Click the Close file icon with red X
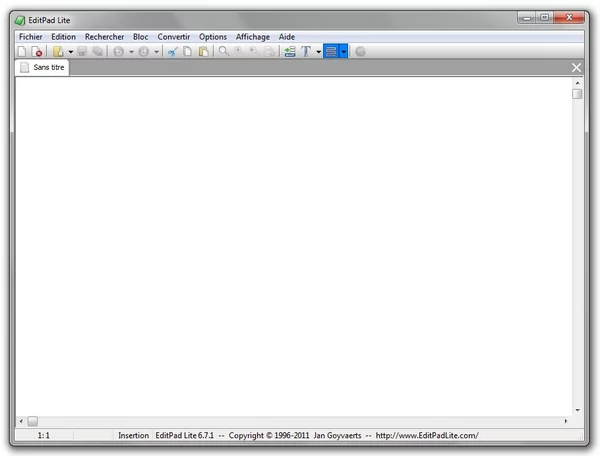Screen dimensions: 600x456 [37, 51]
